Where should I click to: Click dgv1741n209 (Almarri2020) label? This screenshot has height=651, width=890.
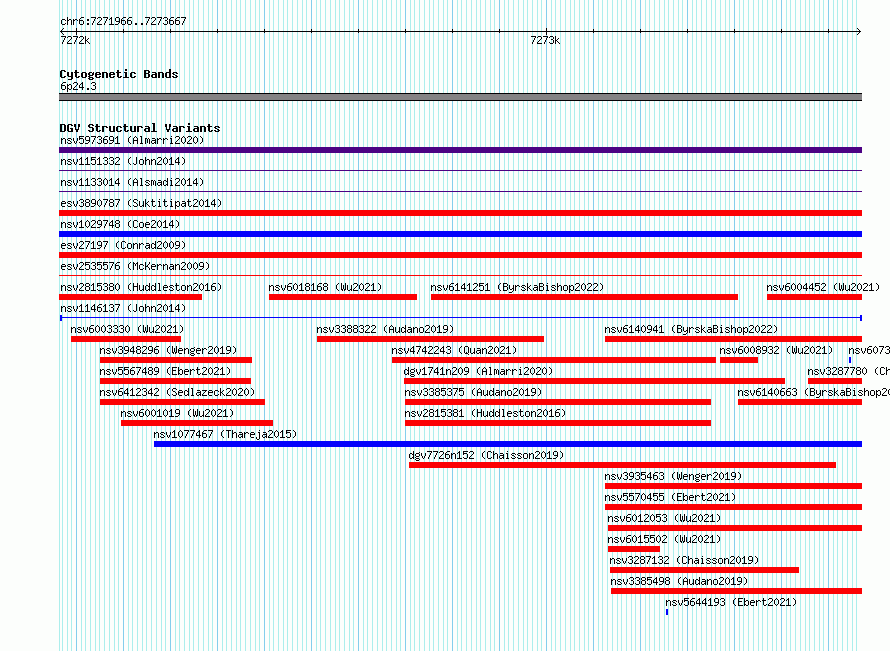(x=478, y=371)
